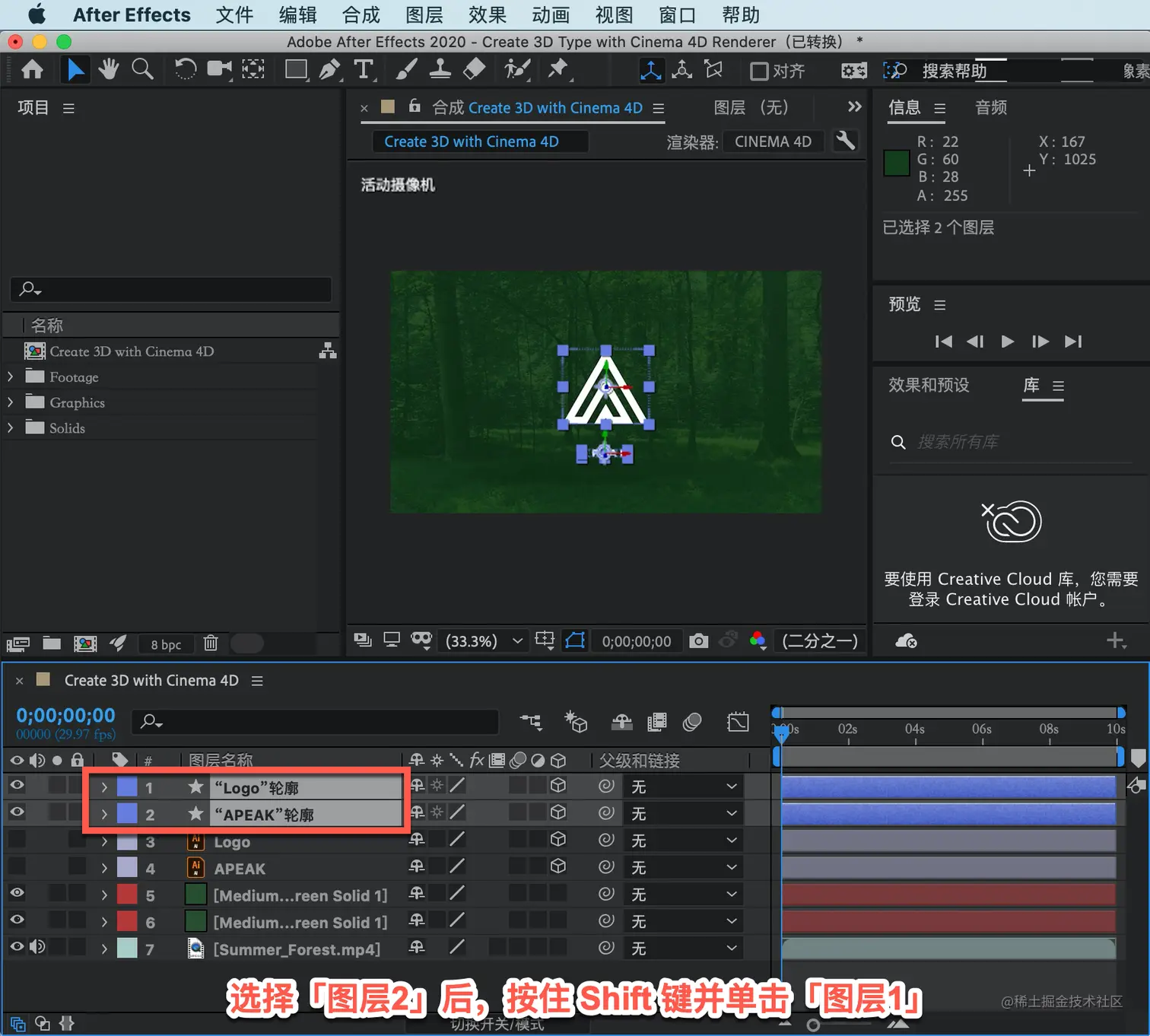Open parent dropdown for Summer_Forest.mp4 layer

pos(683,949)
